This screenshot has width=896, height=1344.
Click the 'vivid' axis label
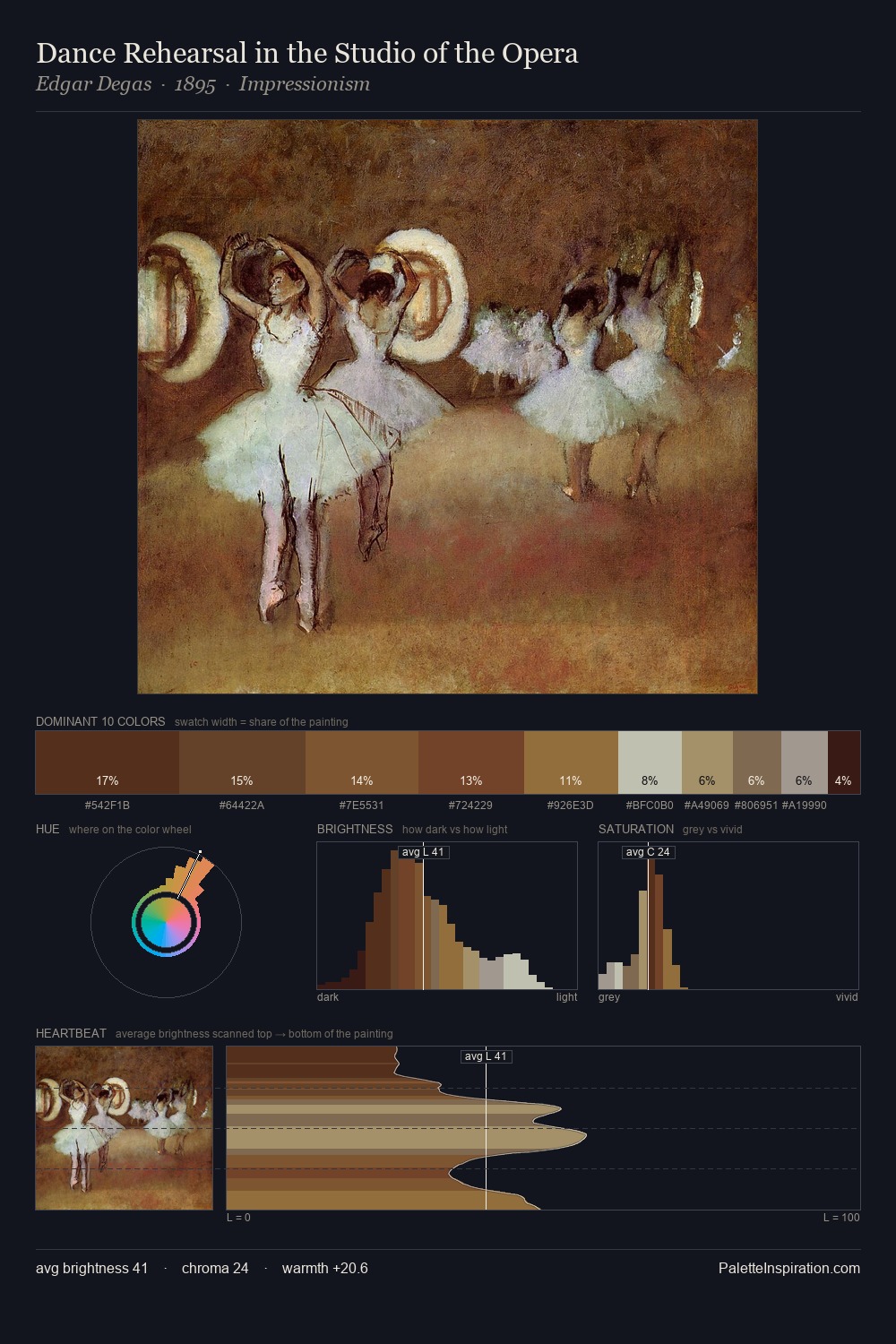click(x=847, y=997)
